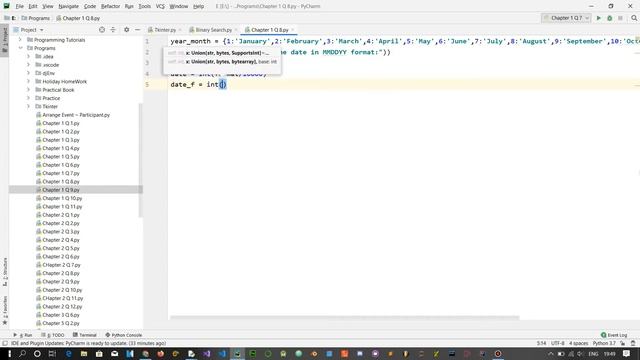Image resolution: width=640 pixels, height=360 pixels.
Task: Select Chapter 1 Q 1.py in project tree
Action: click(61, 123)
